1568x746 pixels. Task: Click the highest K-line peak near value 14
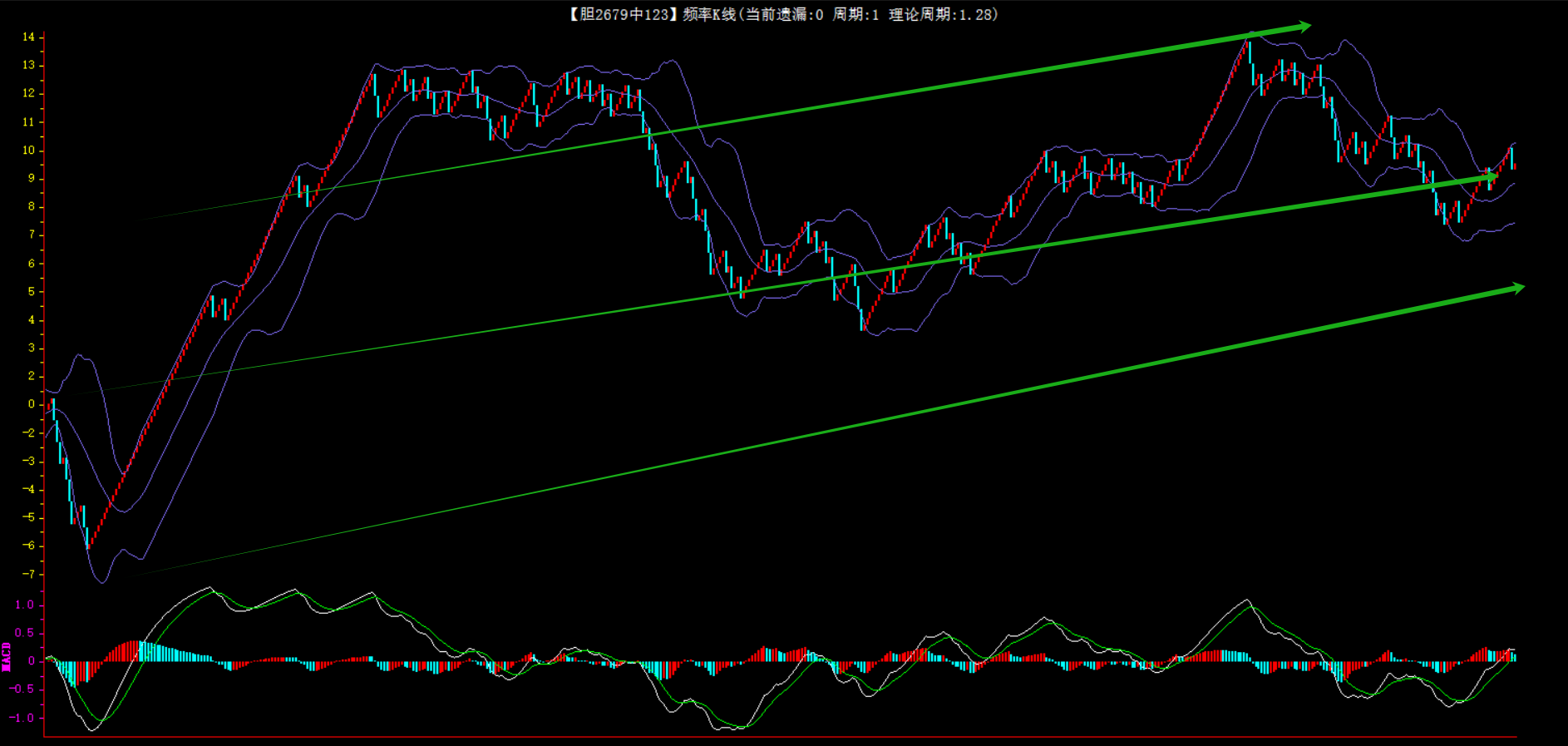(x=1249, y=42)
